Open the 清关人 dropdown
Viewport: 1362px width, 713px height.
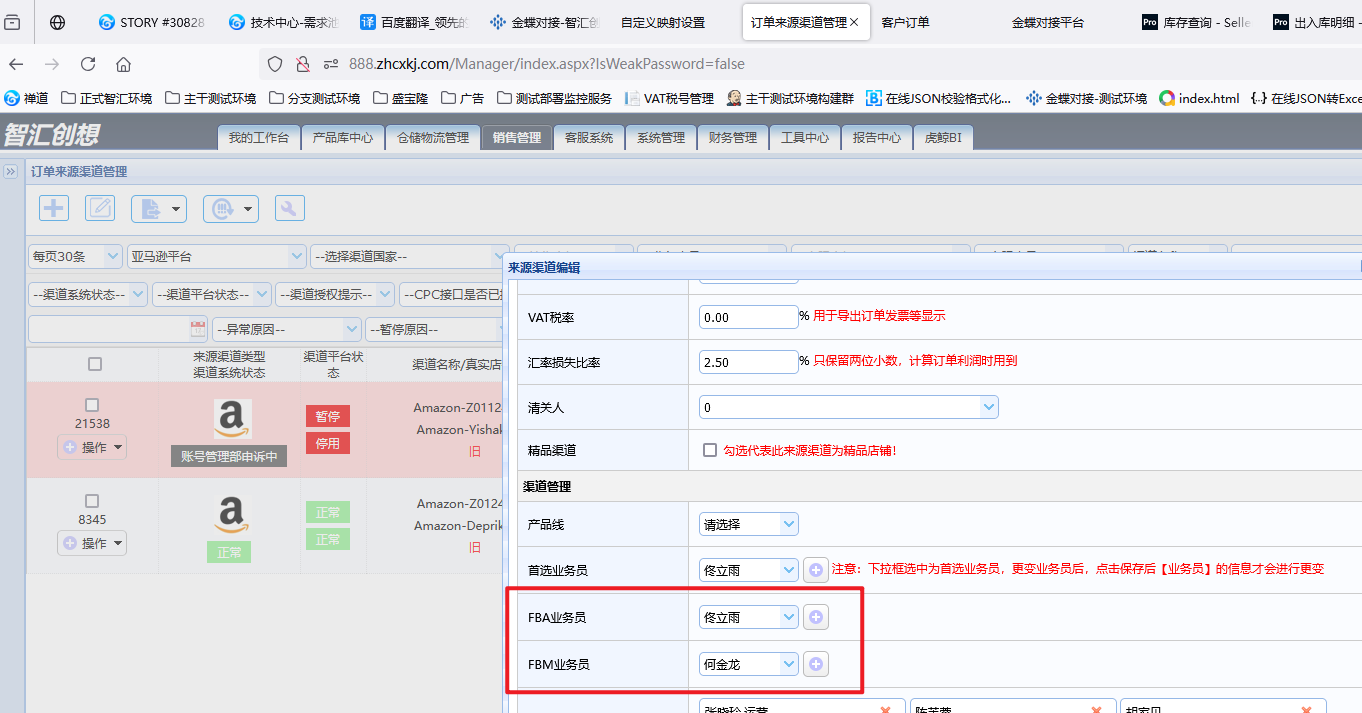[849, 407]
